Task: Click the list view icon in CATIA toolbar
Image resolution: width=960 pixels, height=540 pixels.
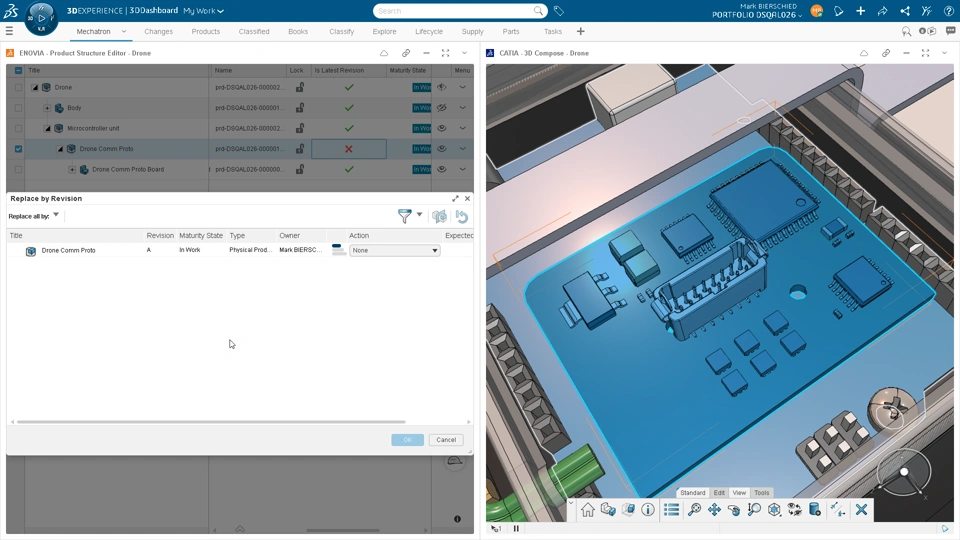Action: point(672,509)
